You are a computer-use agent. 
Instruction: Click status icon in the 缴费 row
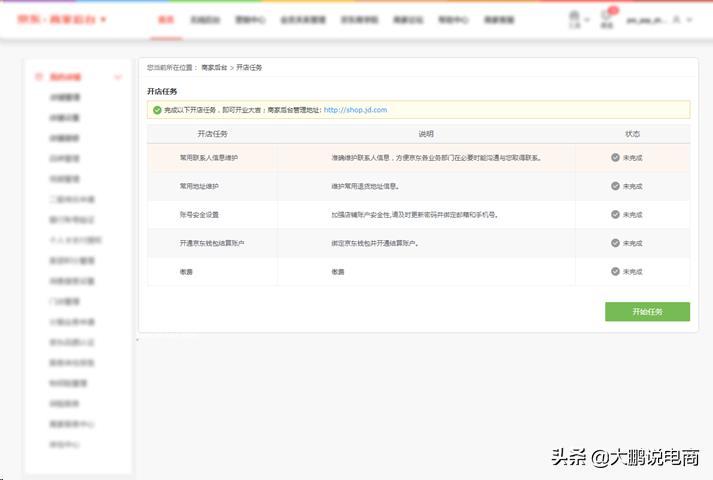coord(615,271)
